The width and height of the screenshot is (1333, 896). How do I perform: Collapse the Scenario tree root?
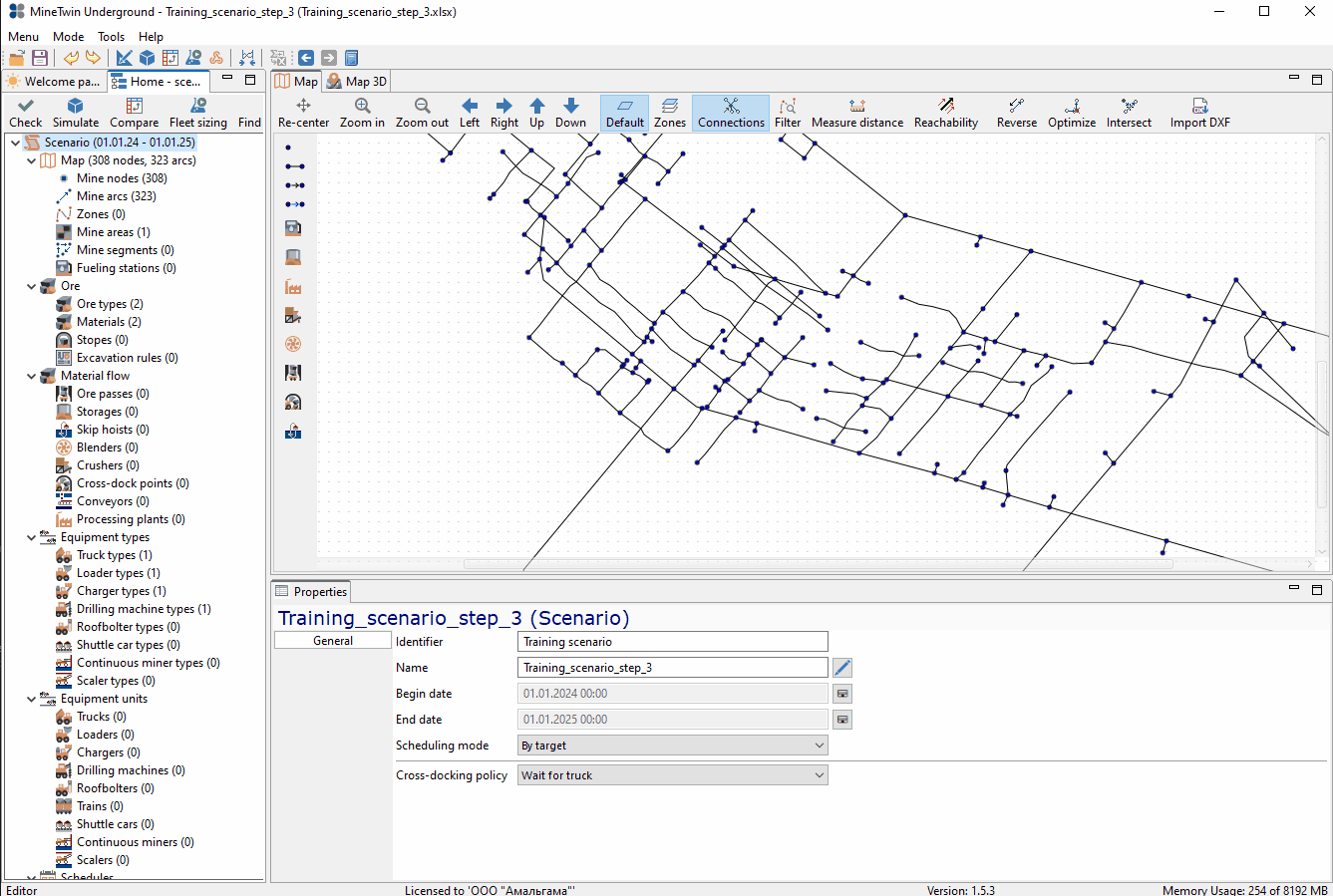[15, 143]
